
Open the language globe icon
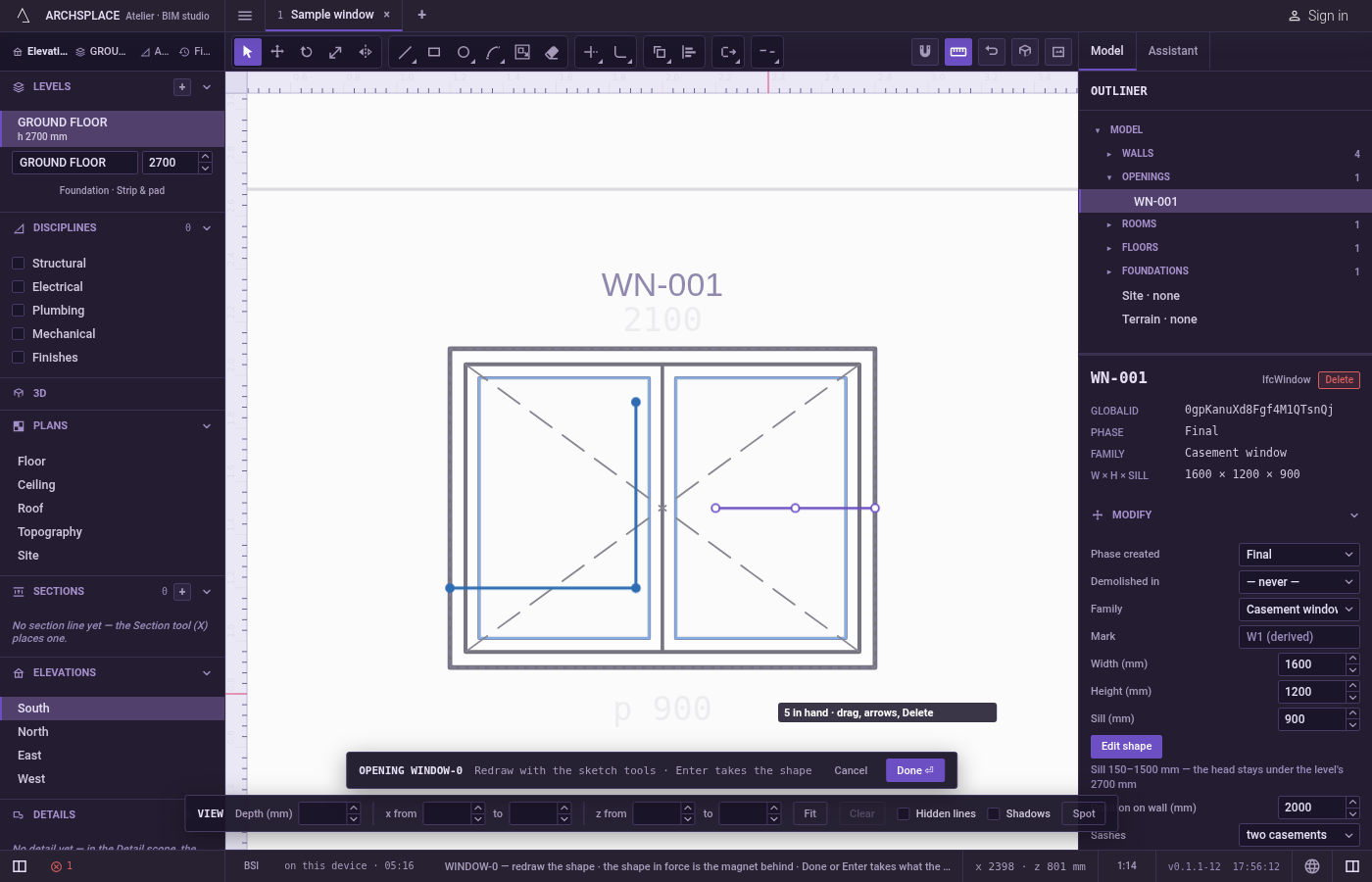click(1312, 866)
